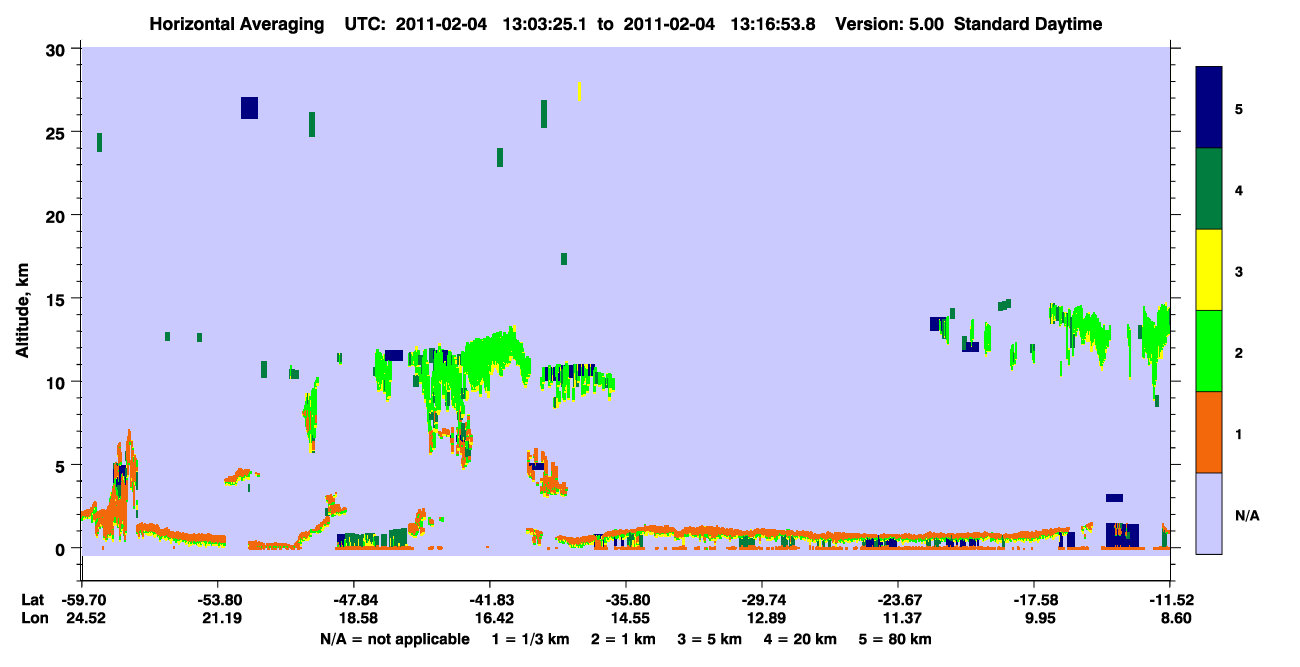Click the end time '13:16:53.8'
Screen dimensions: 1300x667
click(771, 24)
